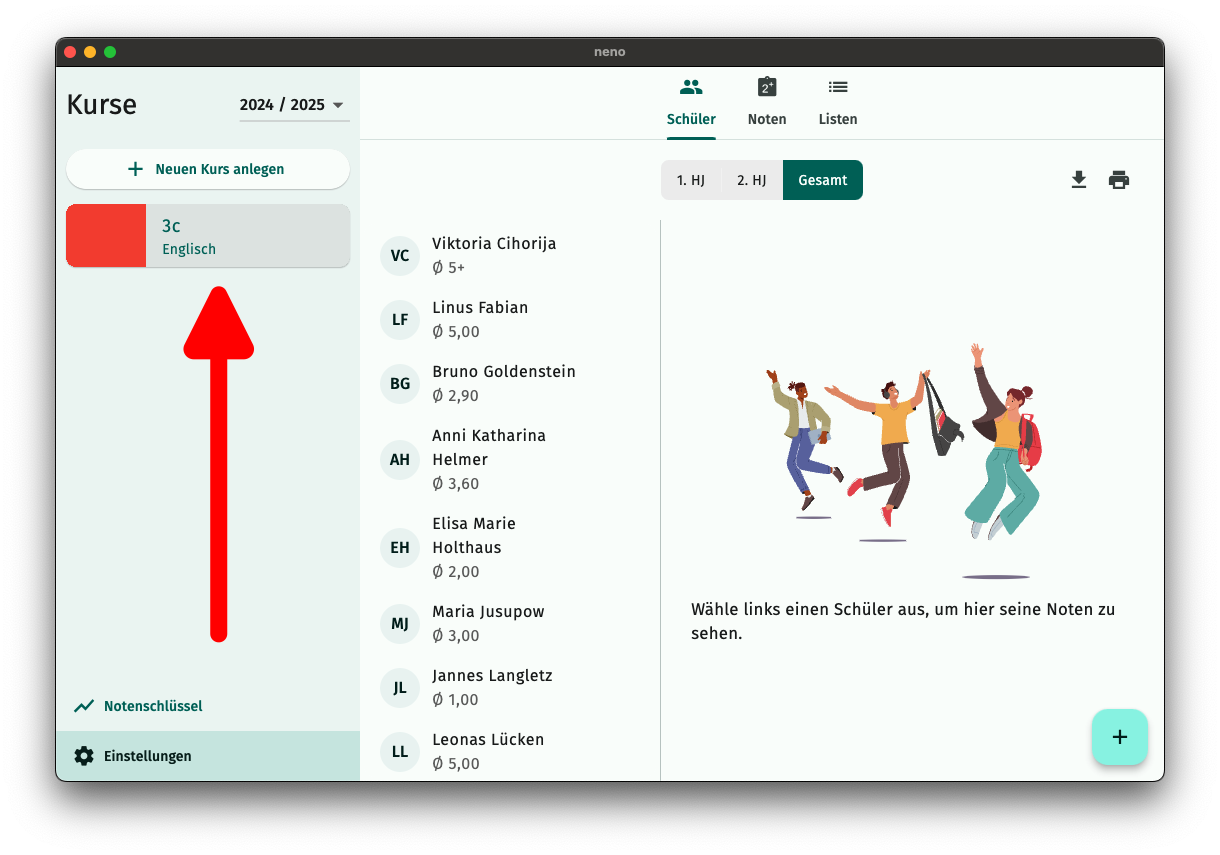Open the Schüler tab
The image size is (1220, 855).
(691, 103)
